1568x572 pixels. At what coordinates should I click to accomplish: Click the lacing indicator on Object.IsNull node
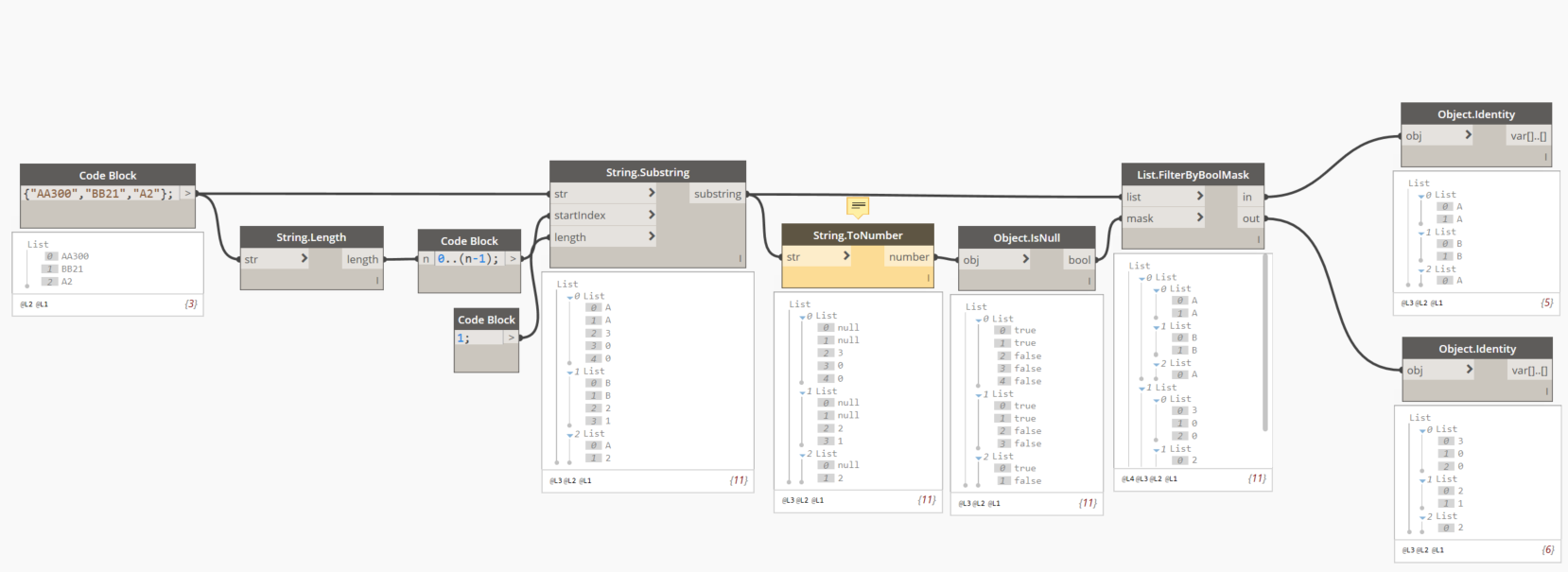(x=1089, y=281)
